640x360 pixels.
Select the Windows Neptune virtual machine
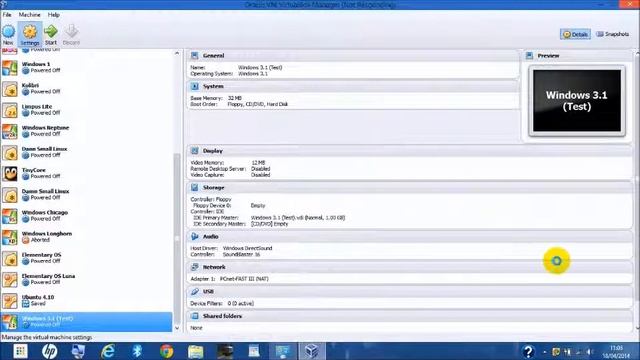coord(87,131)
